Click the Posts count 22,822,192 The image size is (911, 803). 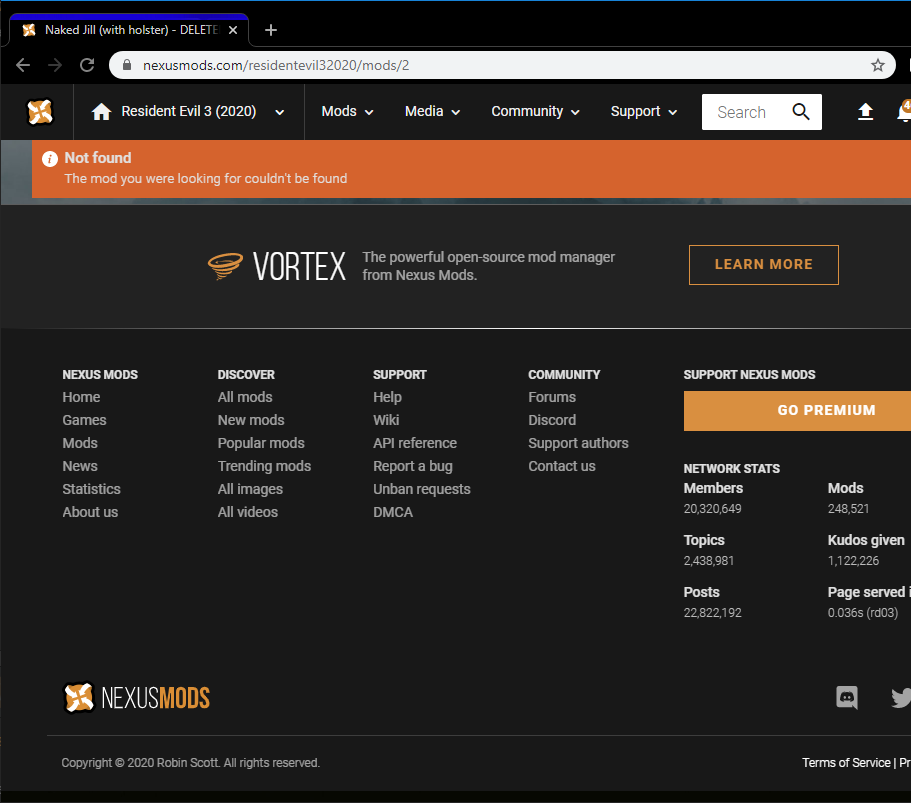point(712,613)
